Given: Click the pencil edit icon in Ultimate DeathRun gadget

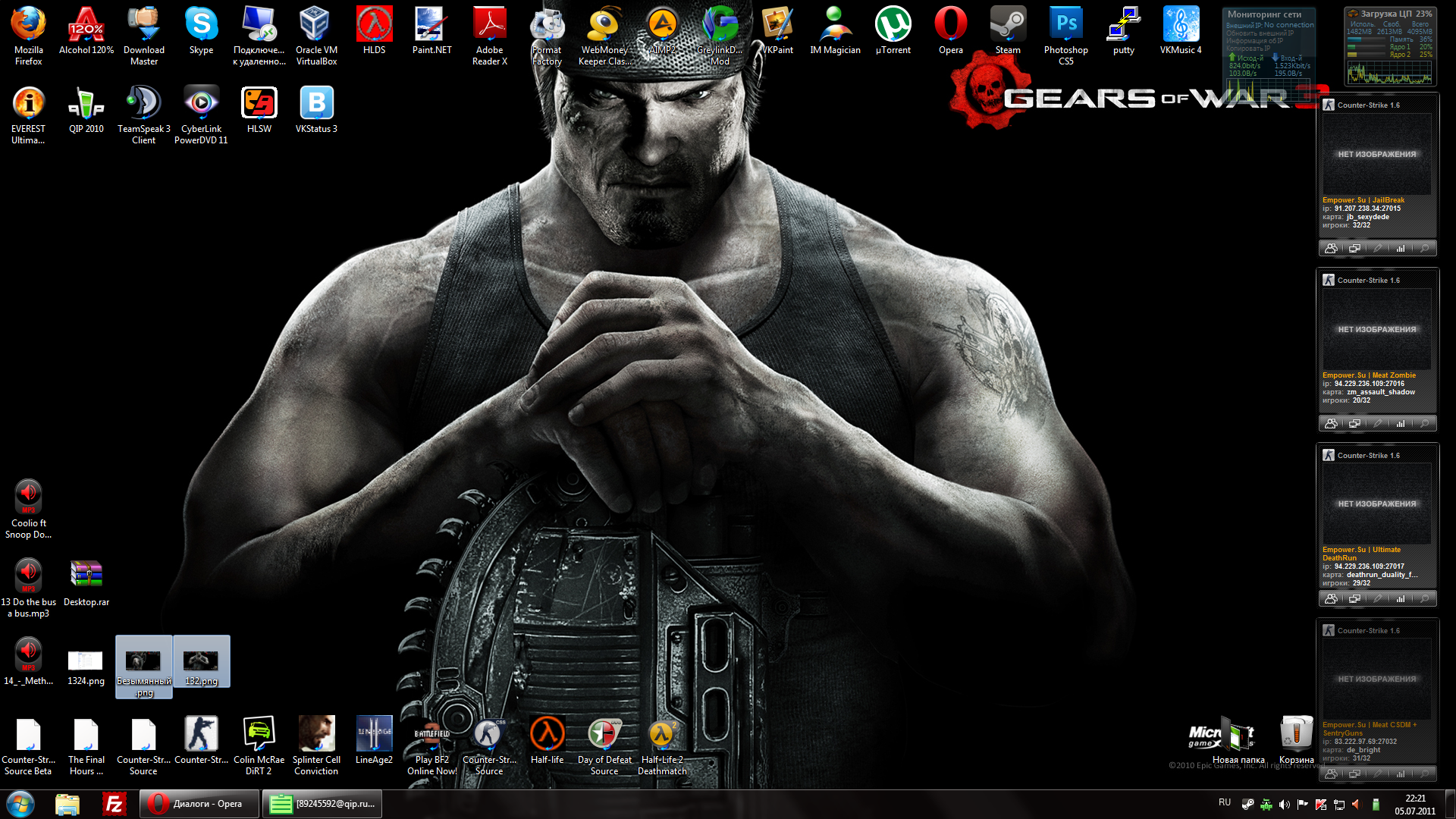Looking at the screenshot, I should (1377, 599).
